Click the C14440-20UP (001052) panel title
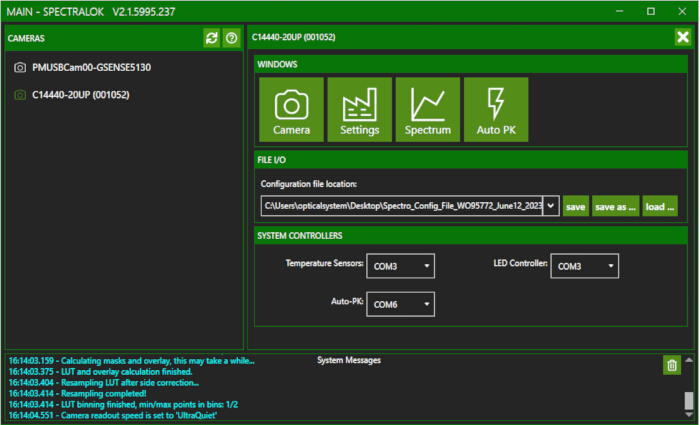Image resolution: width=700 pixels, height=425 pixels. pos(293,37)
